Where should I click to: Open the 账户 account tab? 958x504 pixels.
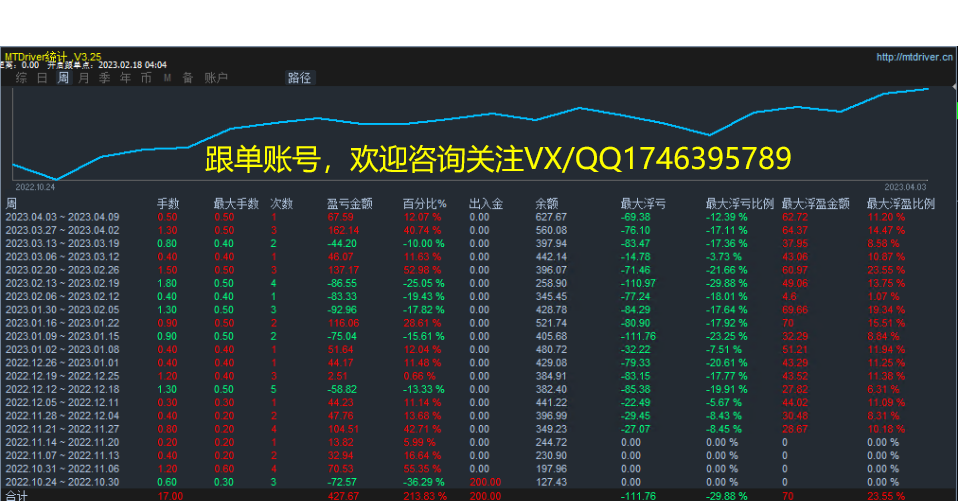click(x=216, y=78)
